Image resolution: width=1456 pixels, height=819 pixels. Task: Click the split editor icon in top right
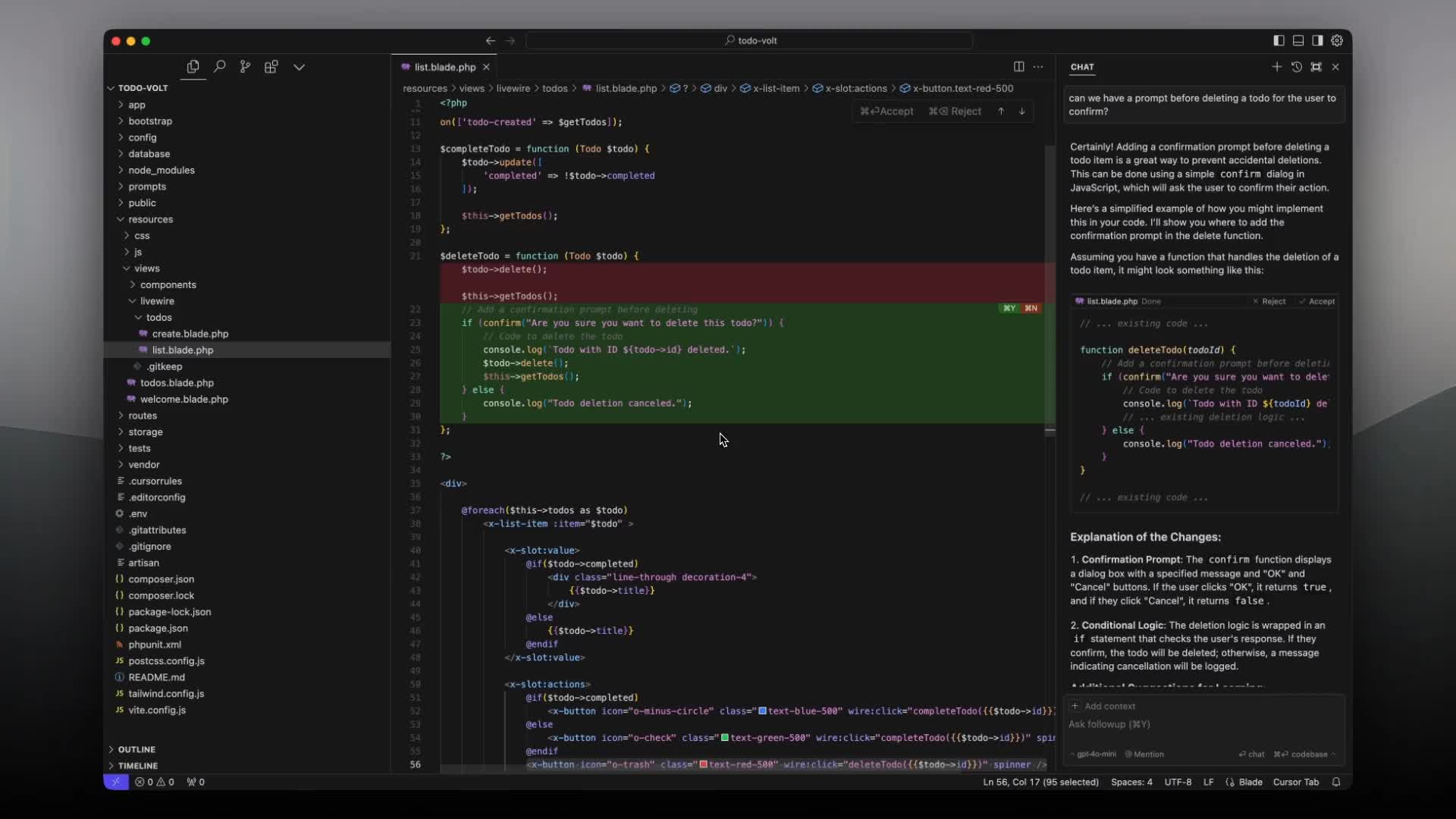click(x=1019, y=67)
